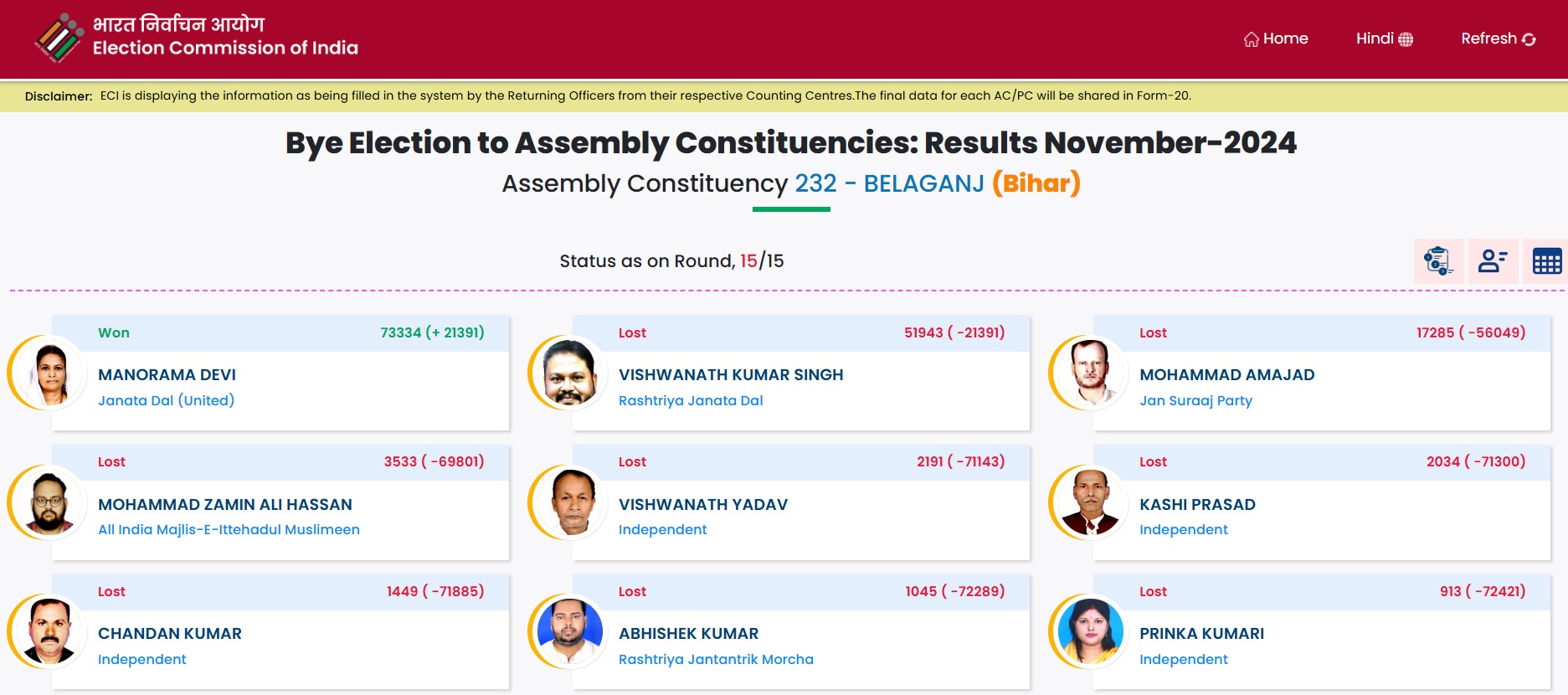Click the MOHAMMAD ZAMIN ALI HASSAN candidate name
The height and width of the screenshot is (695, 1568).
coord(225,504)
